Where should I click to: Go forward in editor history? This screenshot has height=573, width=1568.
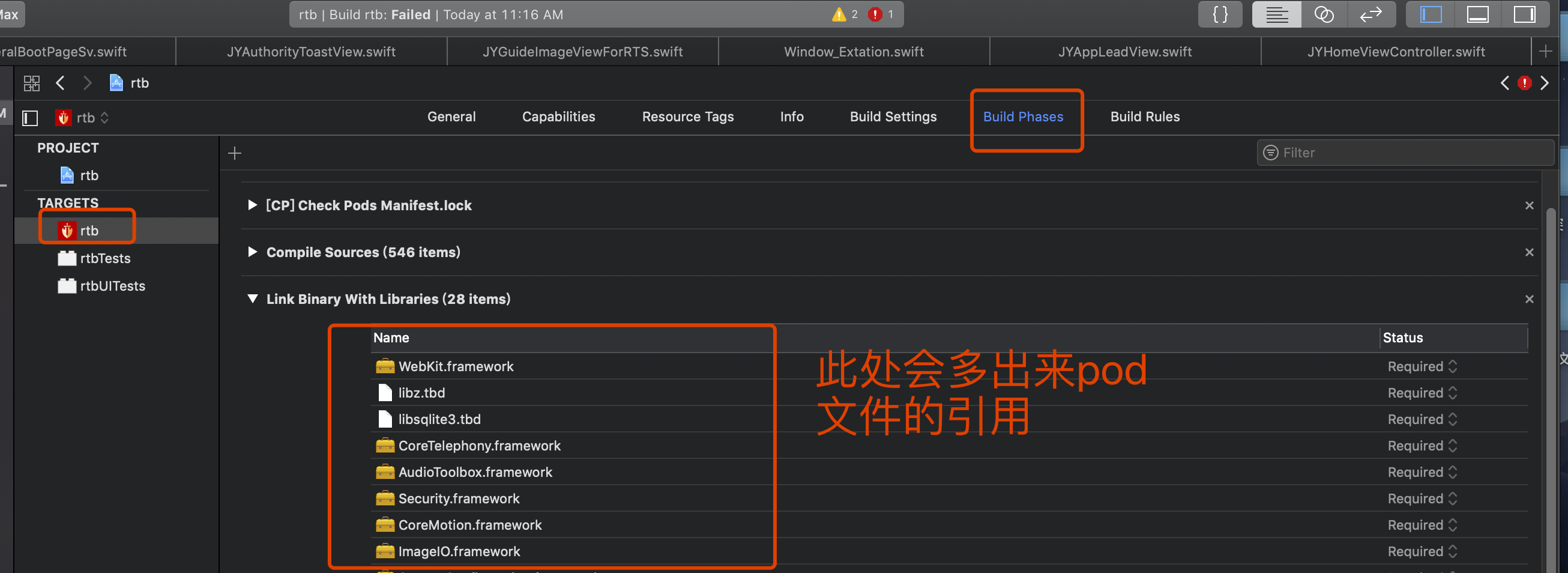pyautogui.click(x=87, y=83)
